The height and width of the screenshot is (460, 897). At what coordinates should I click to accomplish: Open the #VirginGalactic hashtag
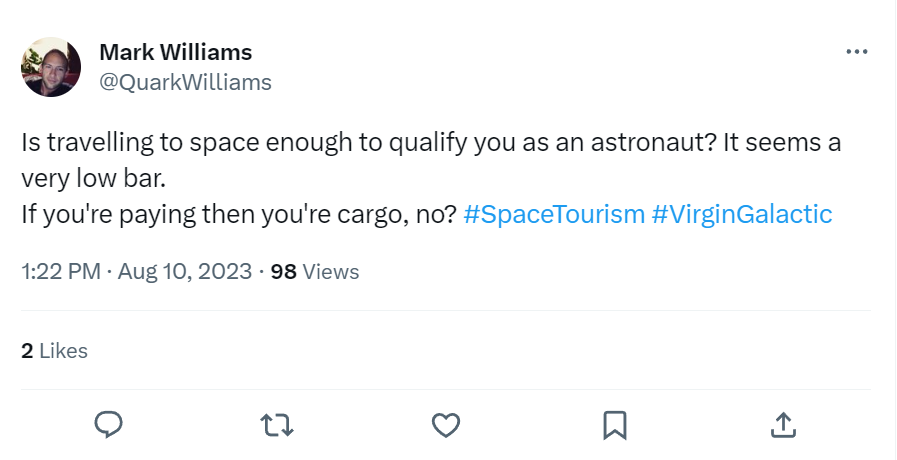coord(742,215)
